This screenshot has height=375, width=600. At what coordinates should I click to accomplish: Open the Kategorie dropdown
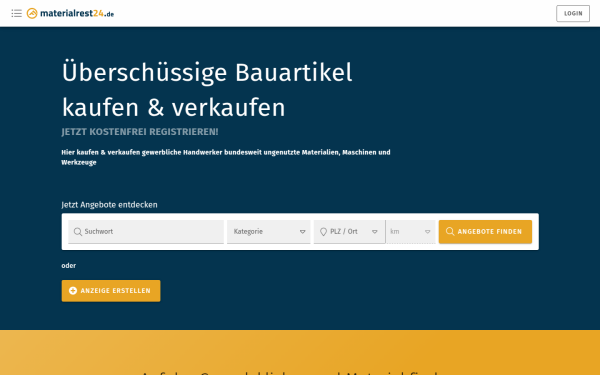pos(269,232)
